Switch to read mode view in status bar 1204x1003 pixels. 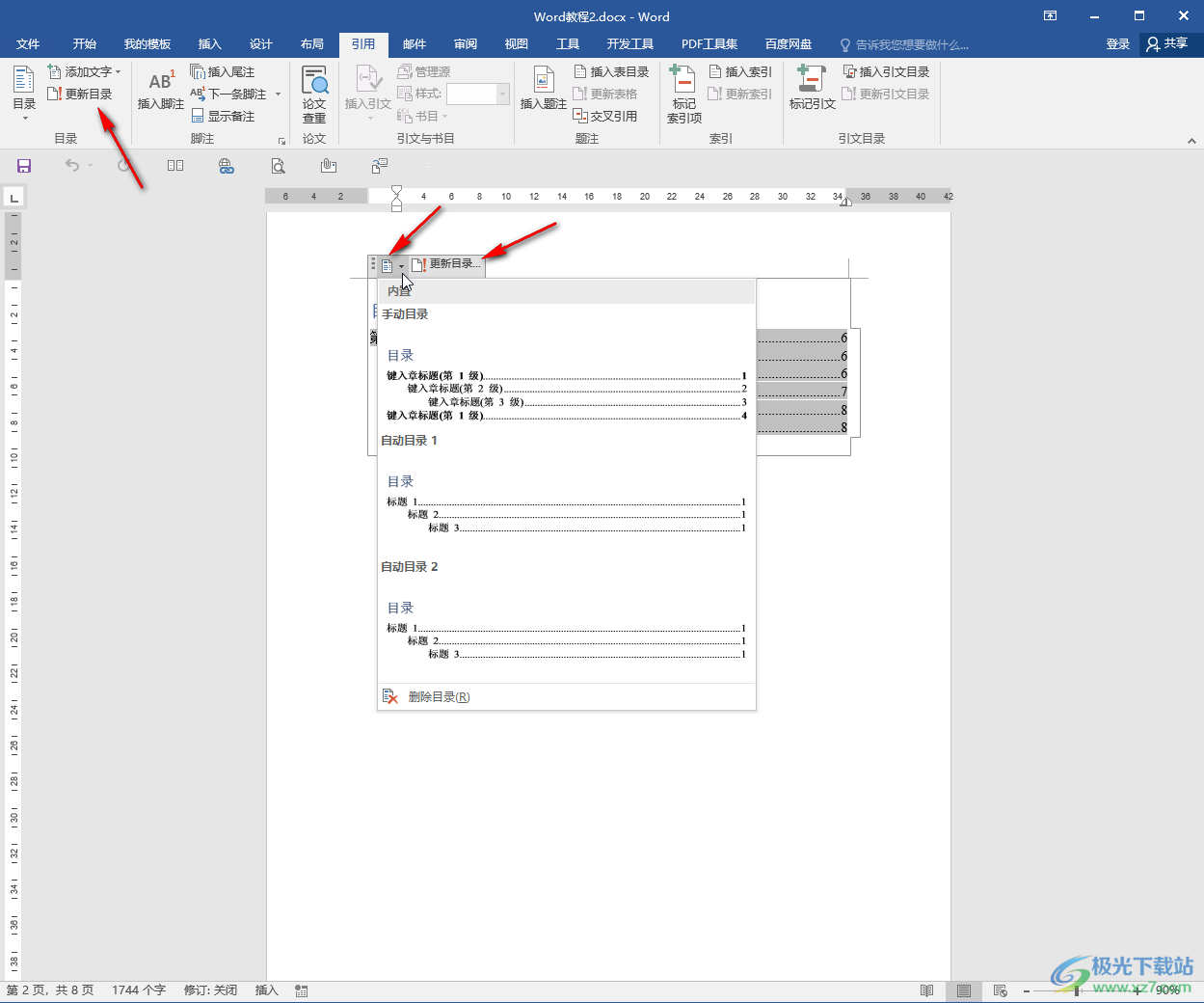click(x=926, y=990)
